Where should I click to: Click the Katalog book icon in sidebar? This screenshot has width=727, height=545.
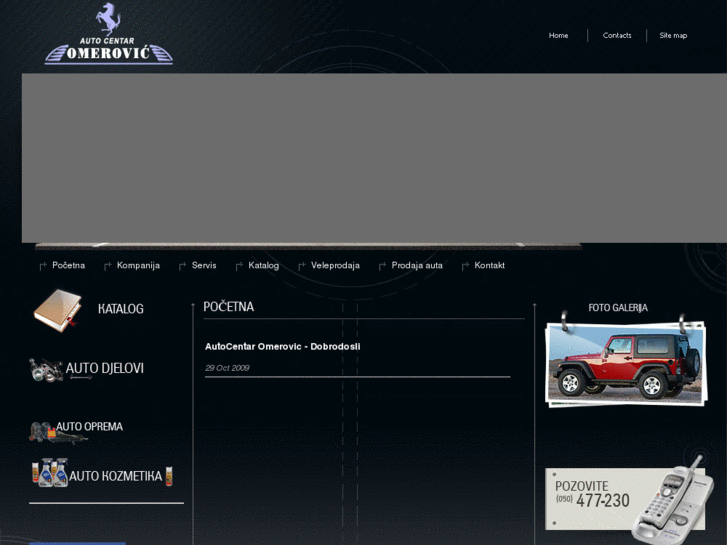[57, 310]
